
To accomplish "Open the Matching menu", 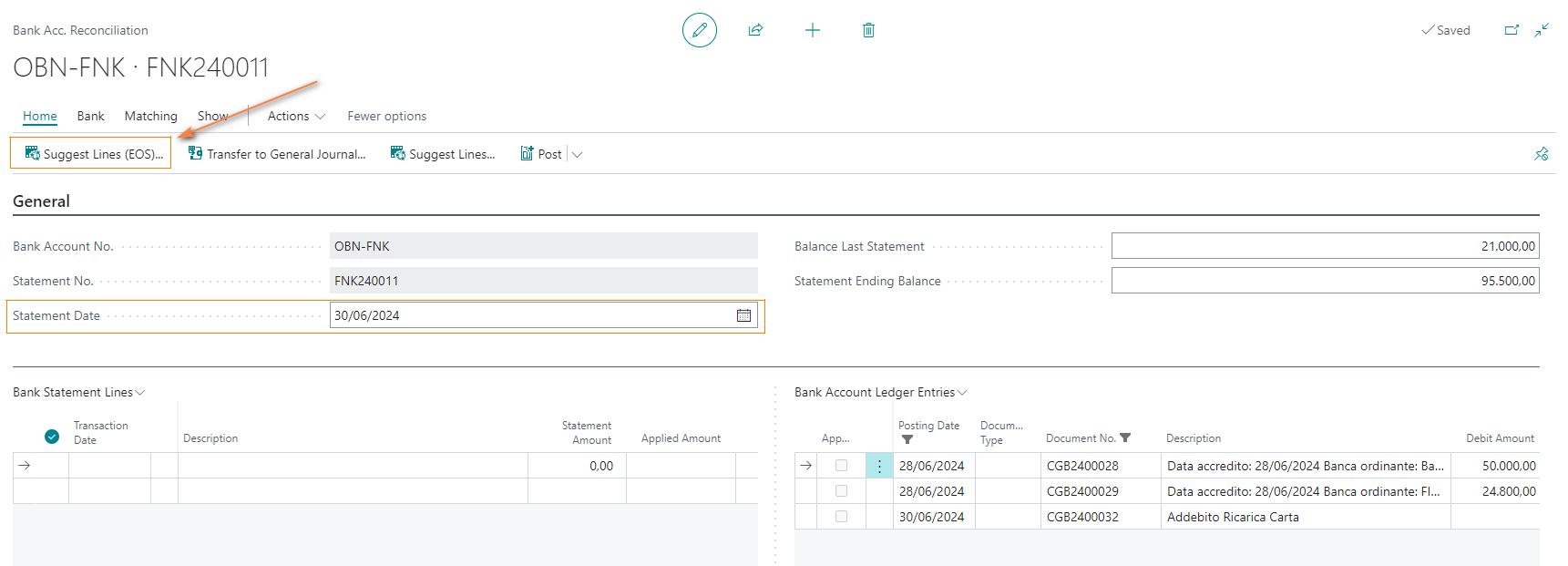I will pos(151,116).
